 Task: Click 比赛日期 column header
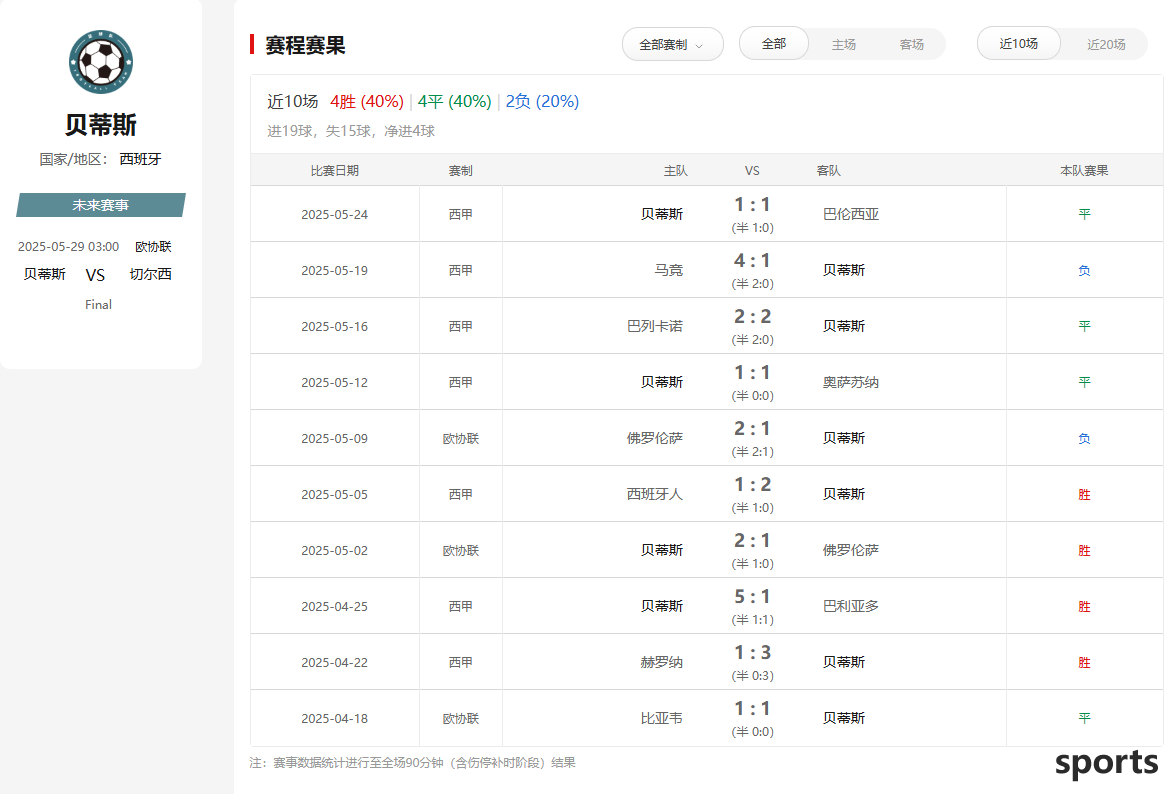coord(334,171)
